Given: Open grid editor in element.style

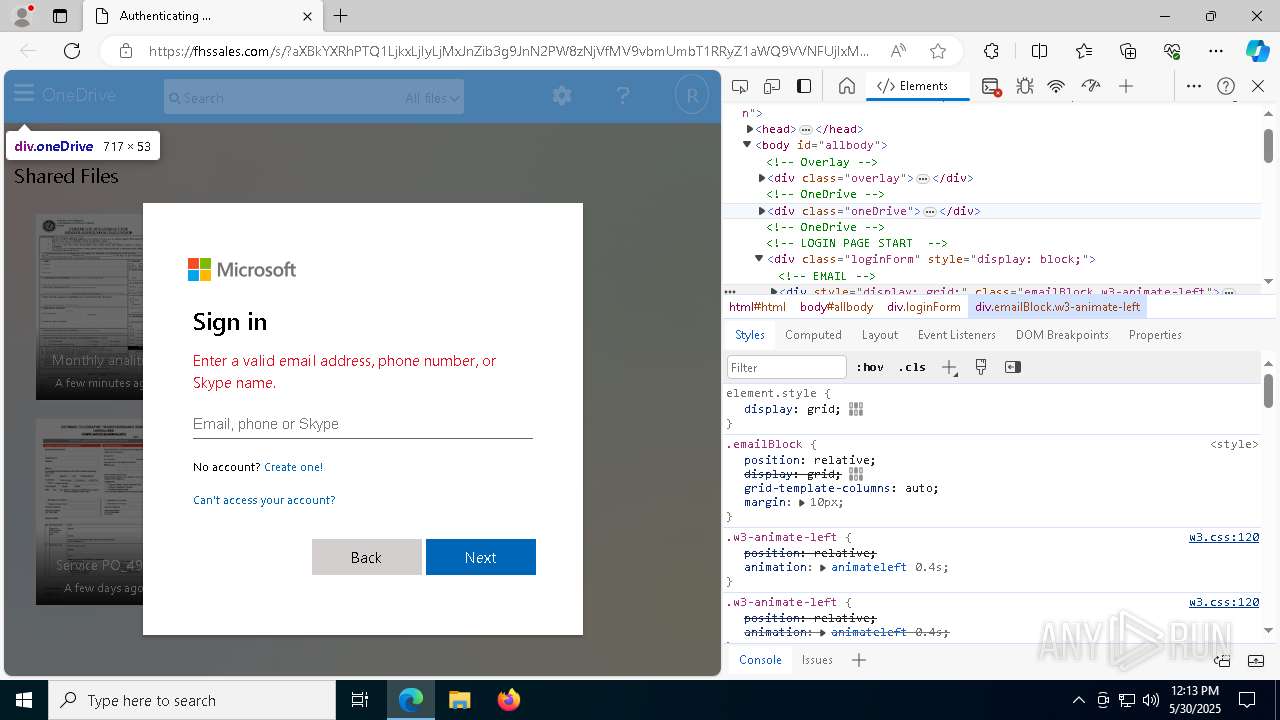Looking at the screenshot, I should point(856,409).
